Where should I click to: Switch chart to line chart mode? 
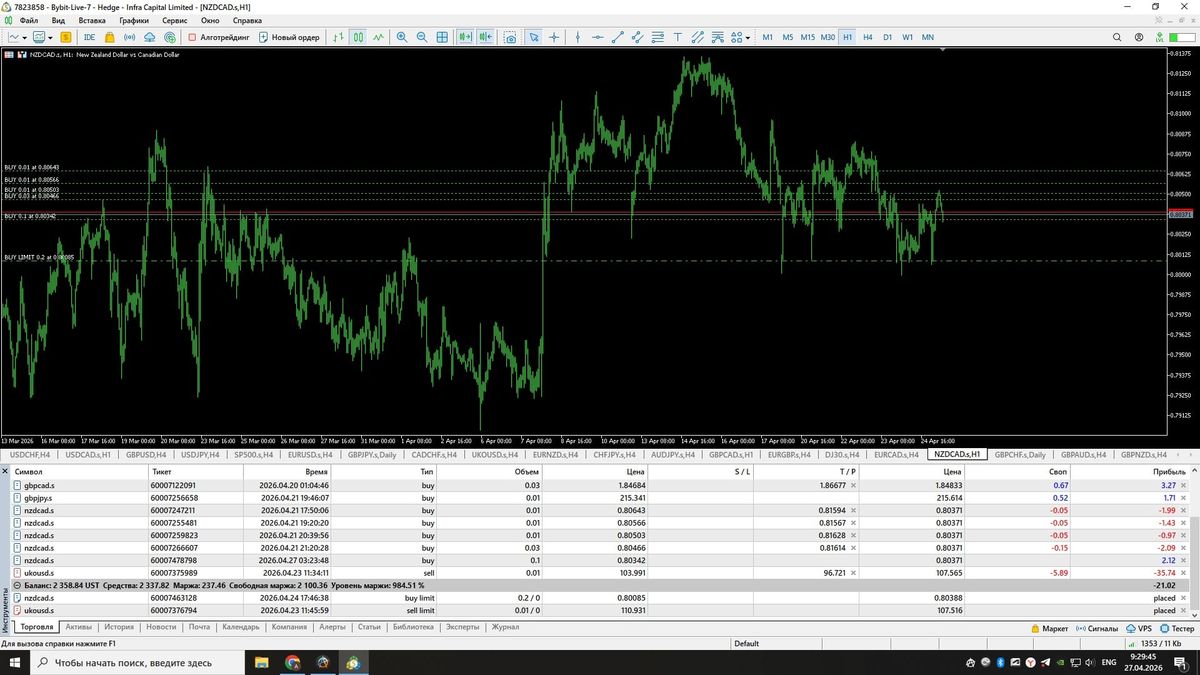(x=378, y=37)
